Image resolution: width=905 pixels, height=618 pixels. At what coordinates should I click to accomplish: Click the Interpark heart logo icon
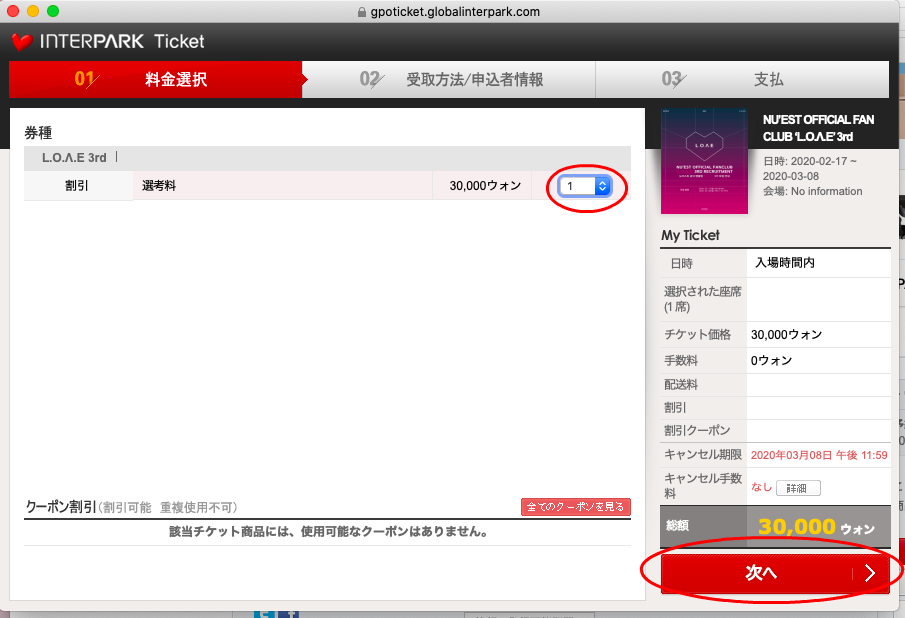click(22, 42)
